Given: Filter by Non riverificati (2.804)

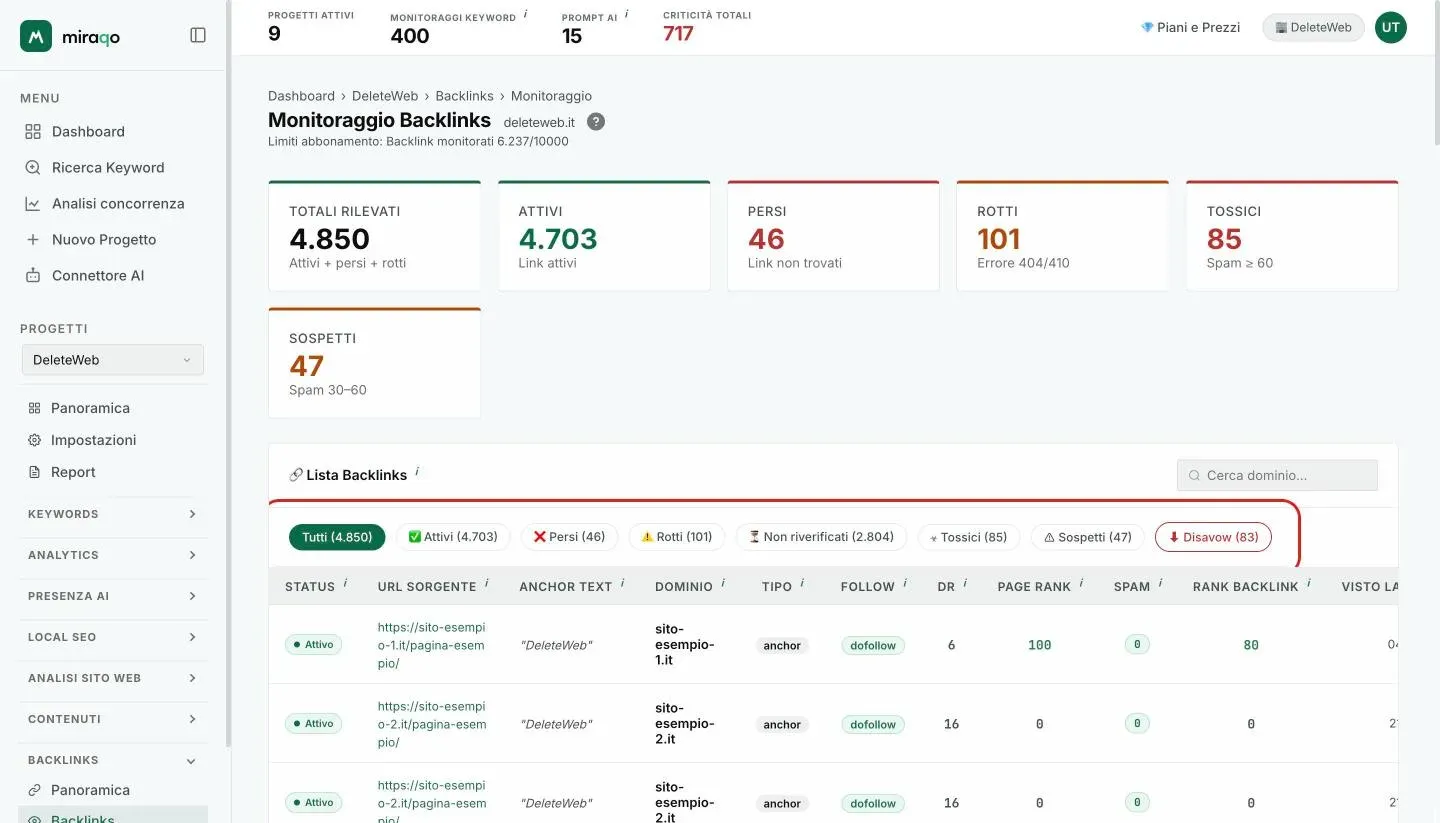Looking at the screenshot, I should [821, 537].
